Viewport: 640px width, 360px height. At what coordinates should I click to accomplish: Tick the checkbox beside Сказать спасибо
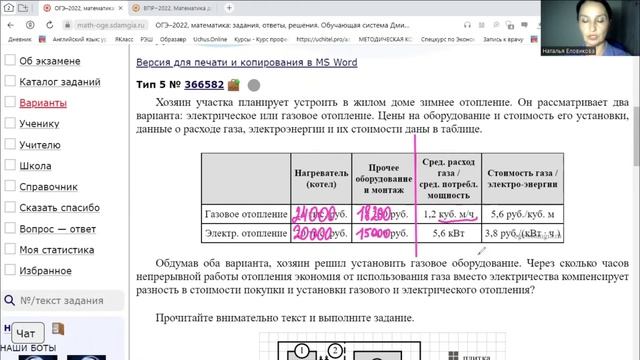click(x=10, y=207)
